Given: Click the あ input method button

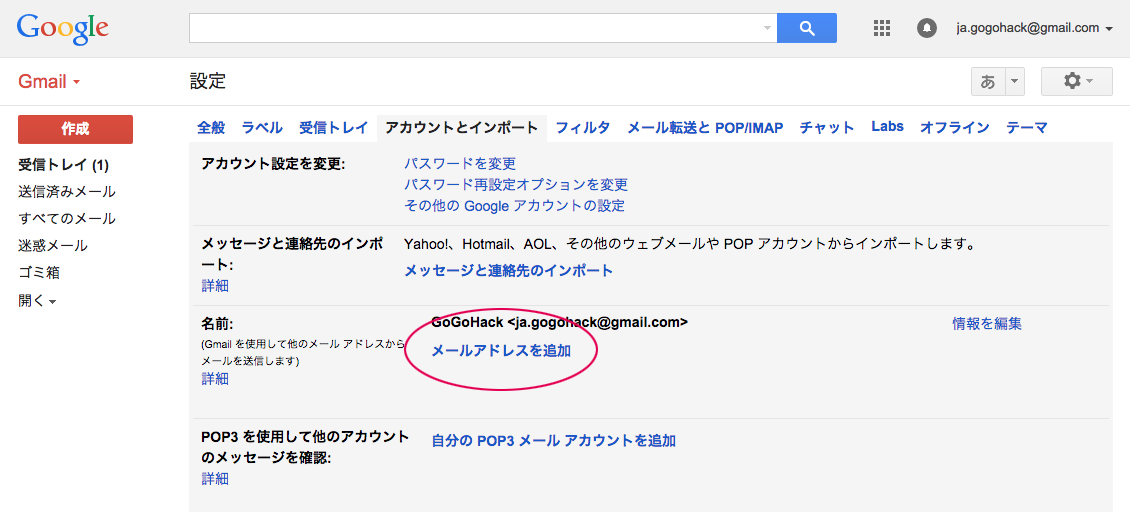Looking at the screenshot, I should (x=988, y=81).
